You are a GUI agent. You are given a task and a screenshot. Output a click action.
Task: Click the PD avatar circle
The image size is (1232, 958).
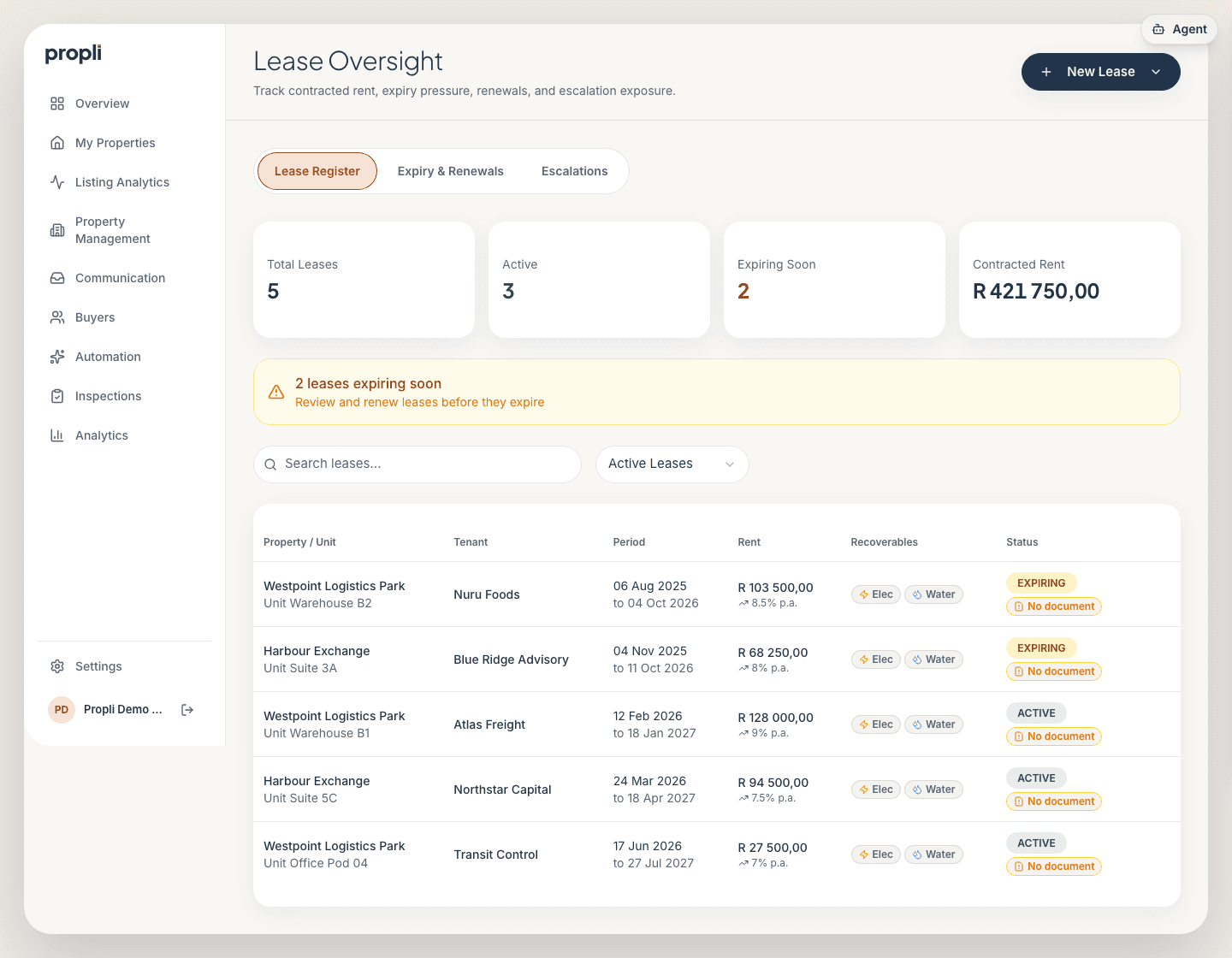point(62,710)
